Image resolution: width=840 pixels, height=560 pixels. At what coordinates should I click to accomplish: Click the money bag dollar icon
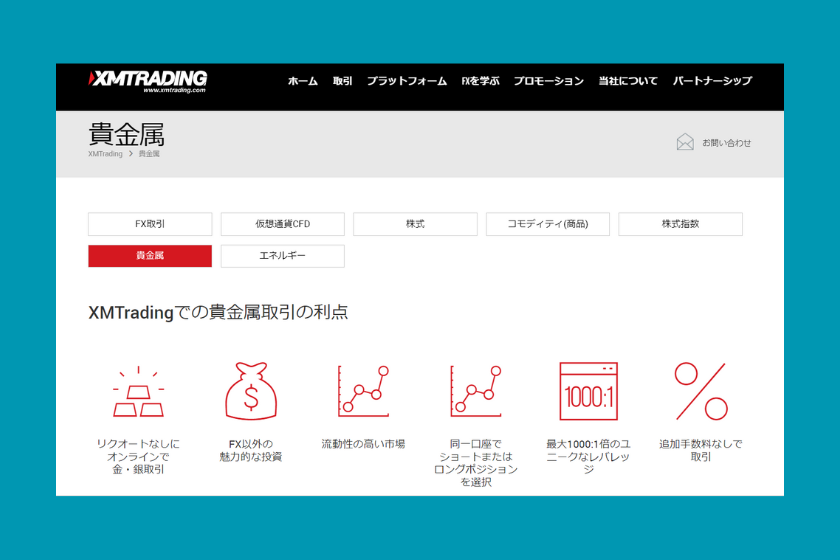[250, 391]
